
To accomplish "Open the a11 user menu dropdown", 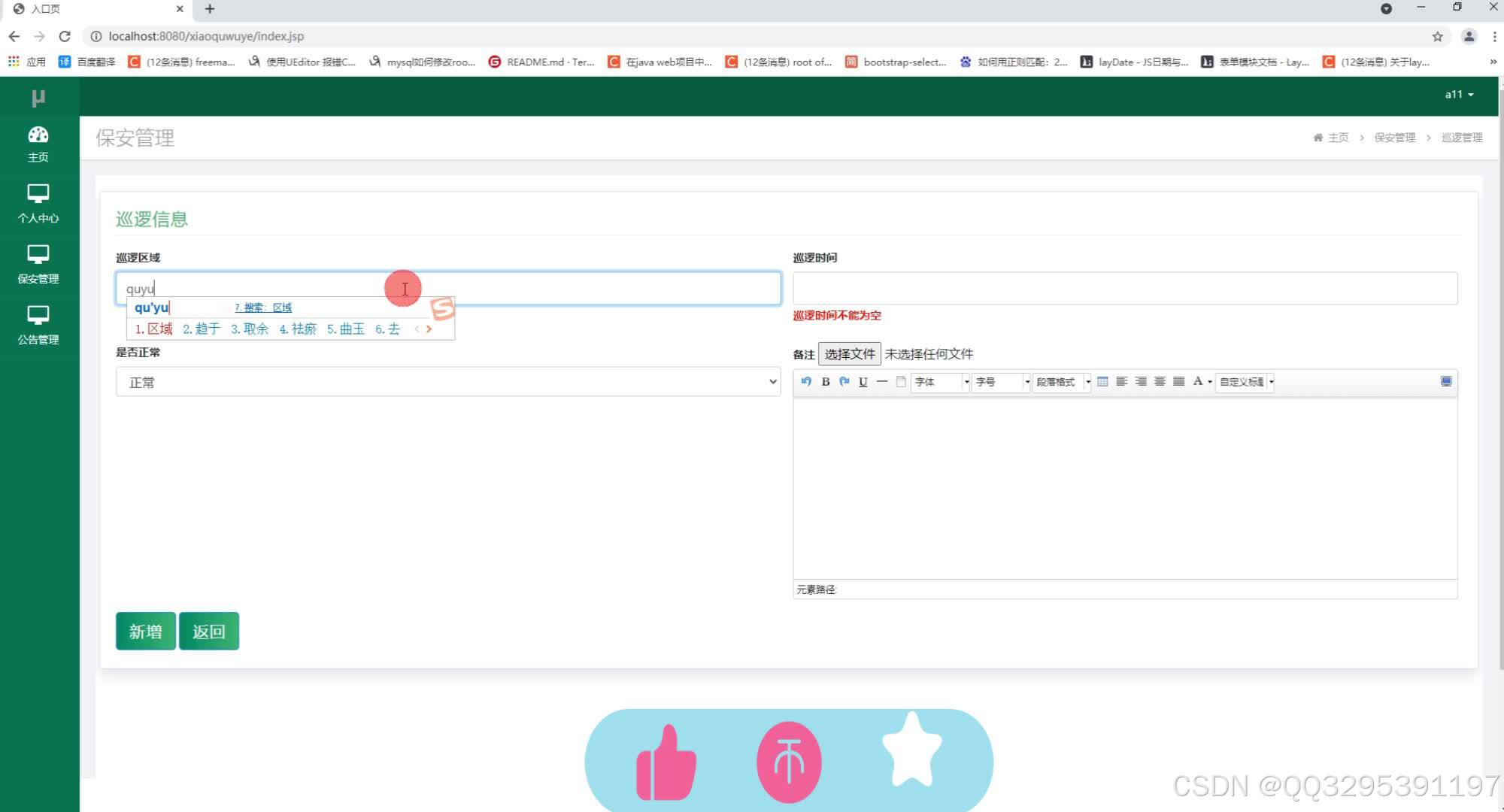I will coord(1459,95).
